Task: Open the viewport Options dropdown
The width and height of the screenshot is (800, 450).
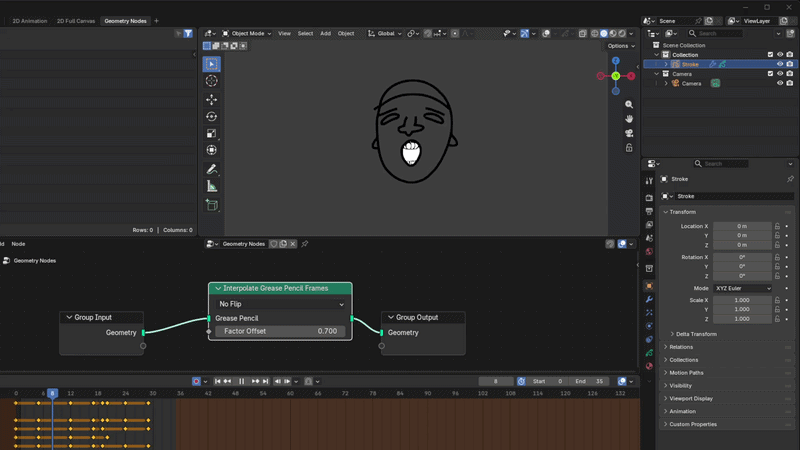Action: (x=621, y=46)
